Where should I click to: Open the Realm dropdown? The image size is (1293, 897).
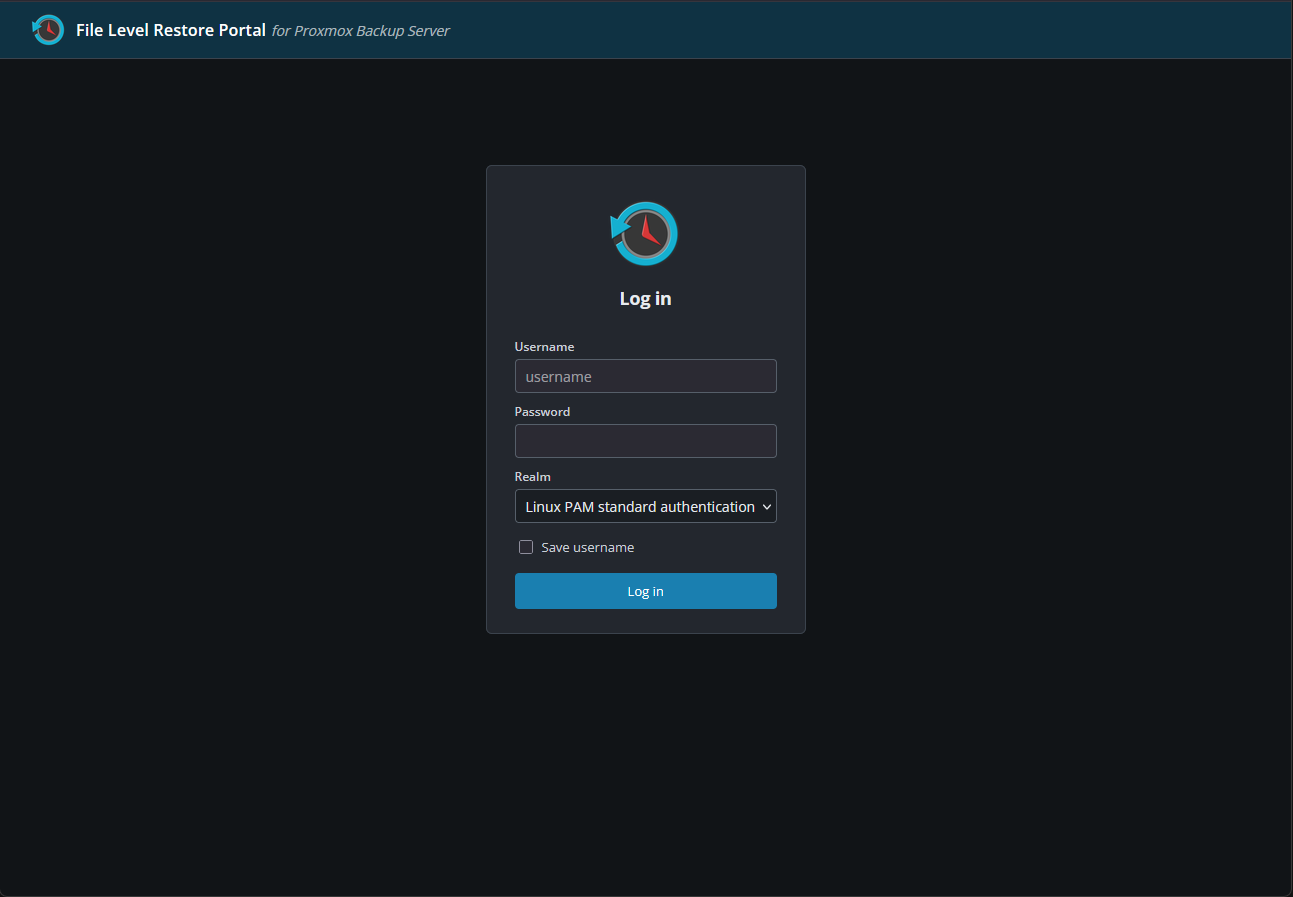[x=645, y=506]
